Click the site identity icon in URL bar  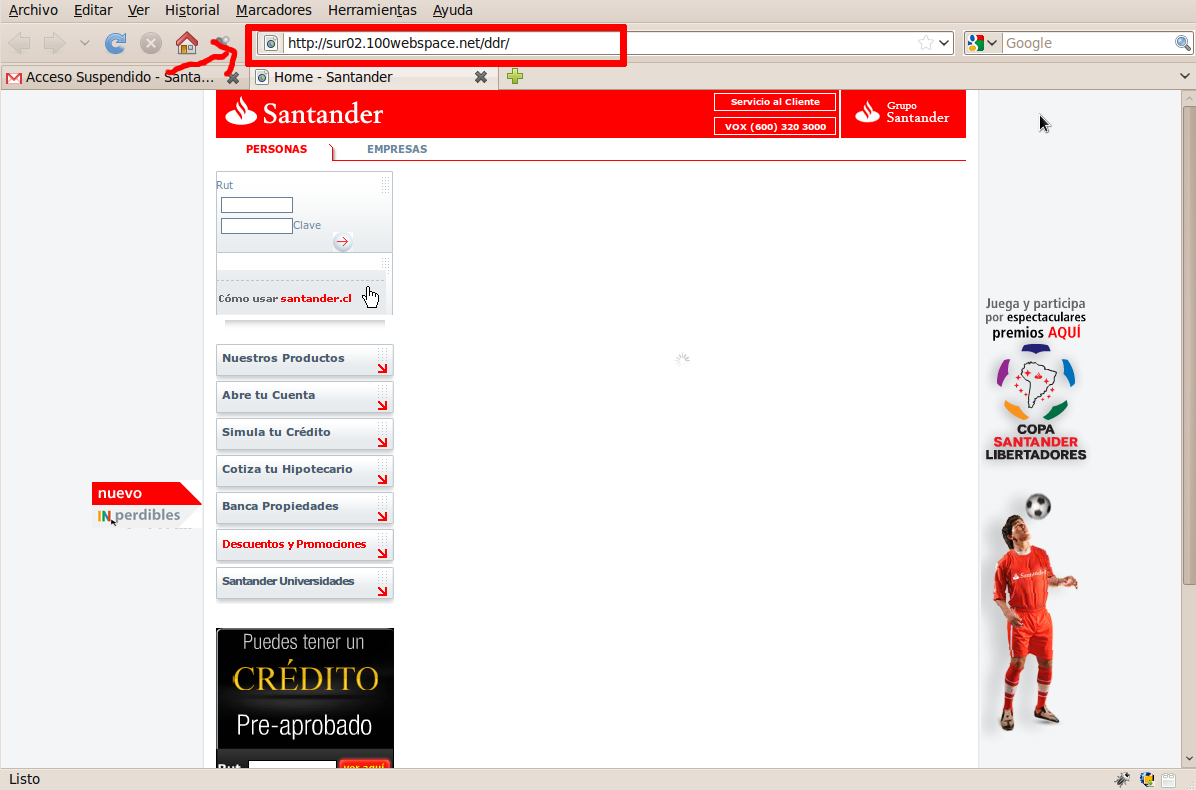[270, 43]
